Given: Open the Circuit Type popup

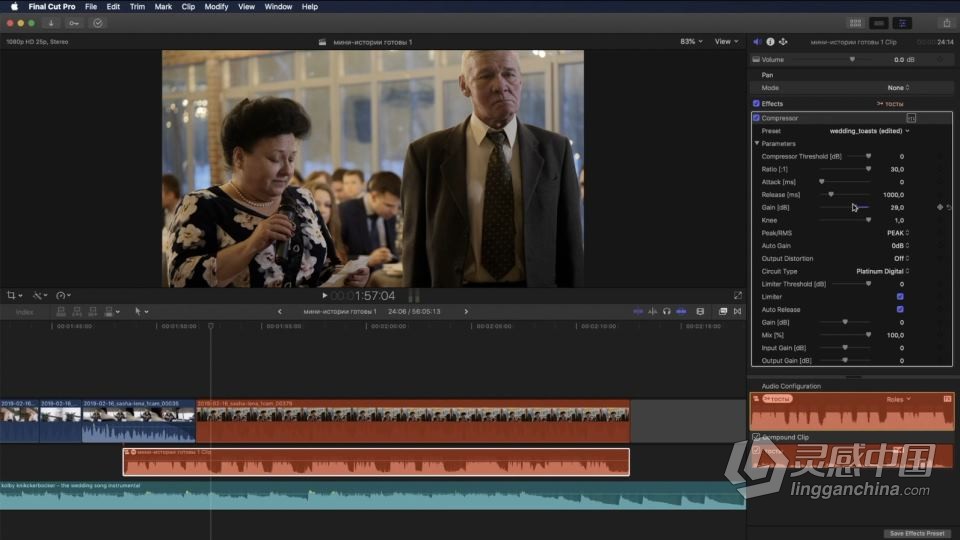Looking at the screenshot, I should pyautogui.click(x=883, y=271).
